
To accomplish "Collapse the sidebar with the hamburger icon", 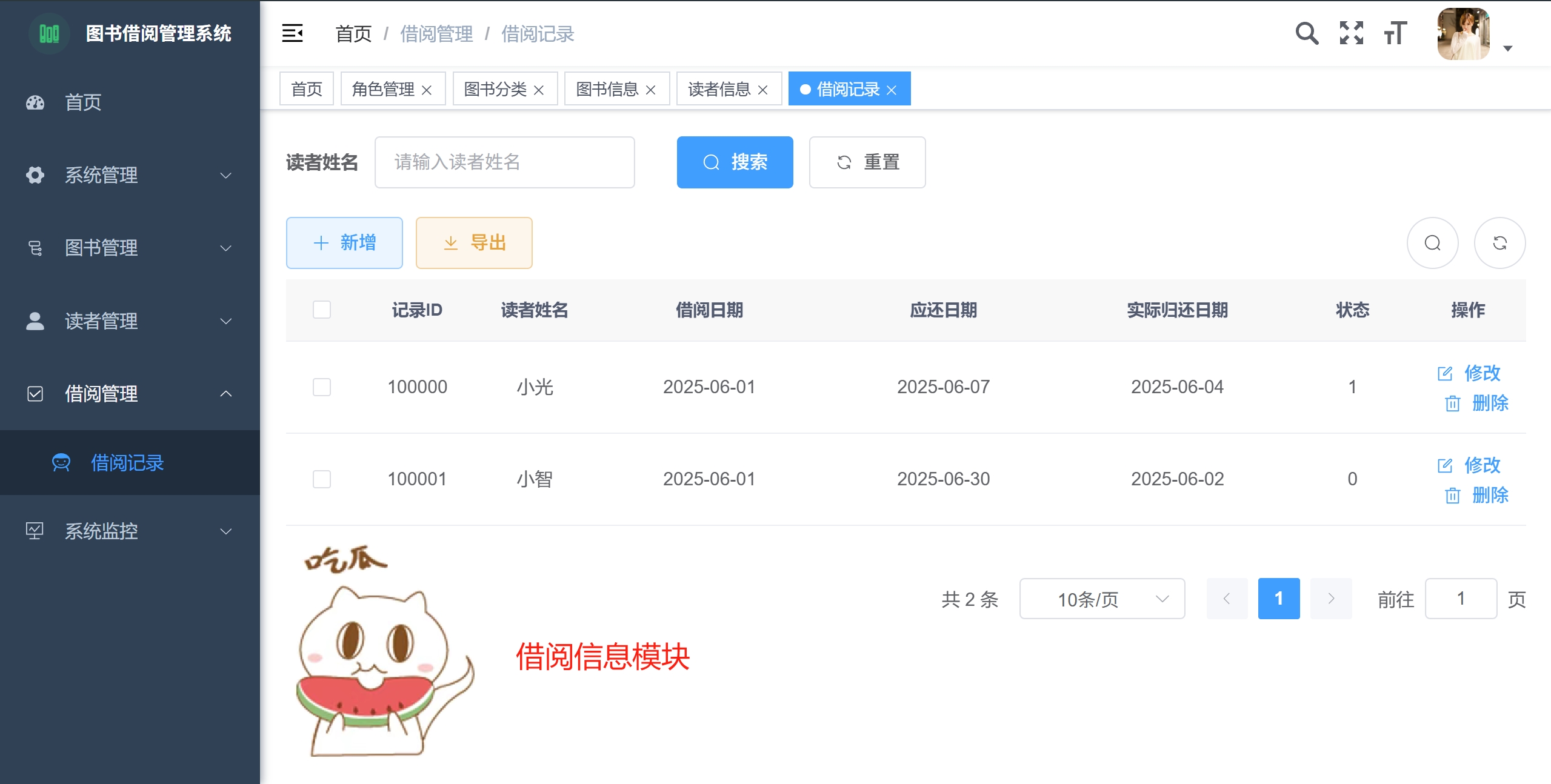I will [x=293, y=33].
